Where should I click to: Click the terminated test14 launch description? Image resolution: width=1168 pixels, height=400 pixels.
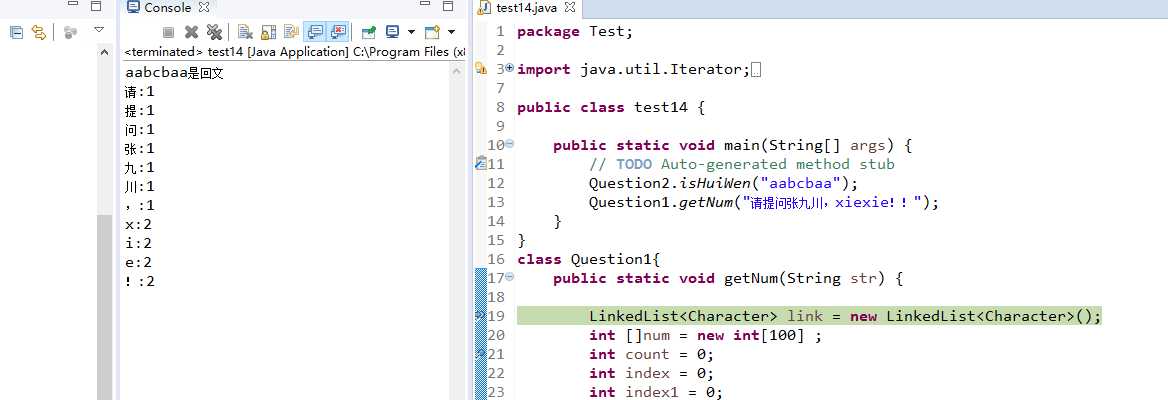click(295, 52)
